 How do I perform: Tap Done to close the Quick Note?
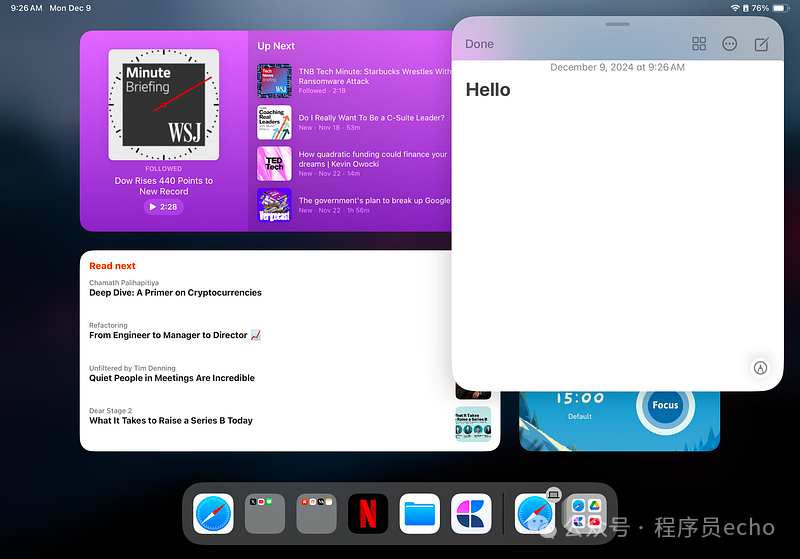(x=480, y=44)
